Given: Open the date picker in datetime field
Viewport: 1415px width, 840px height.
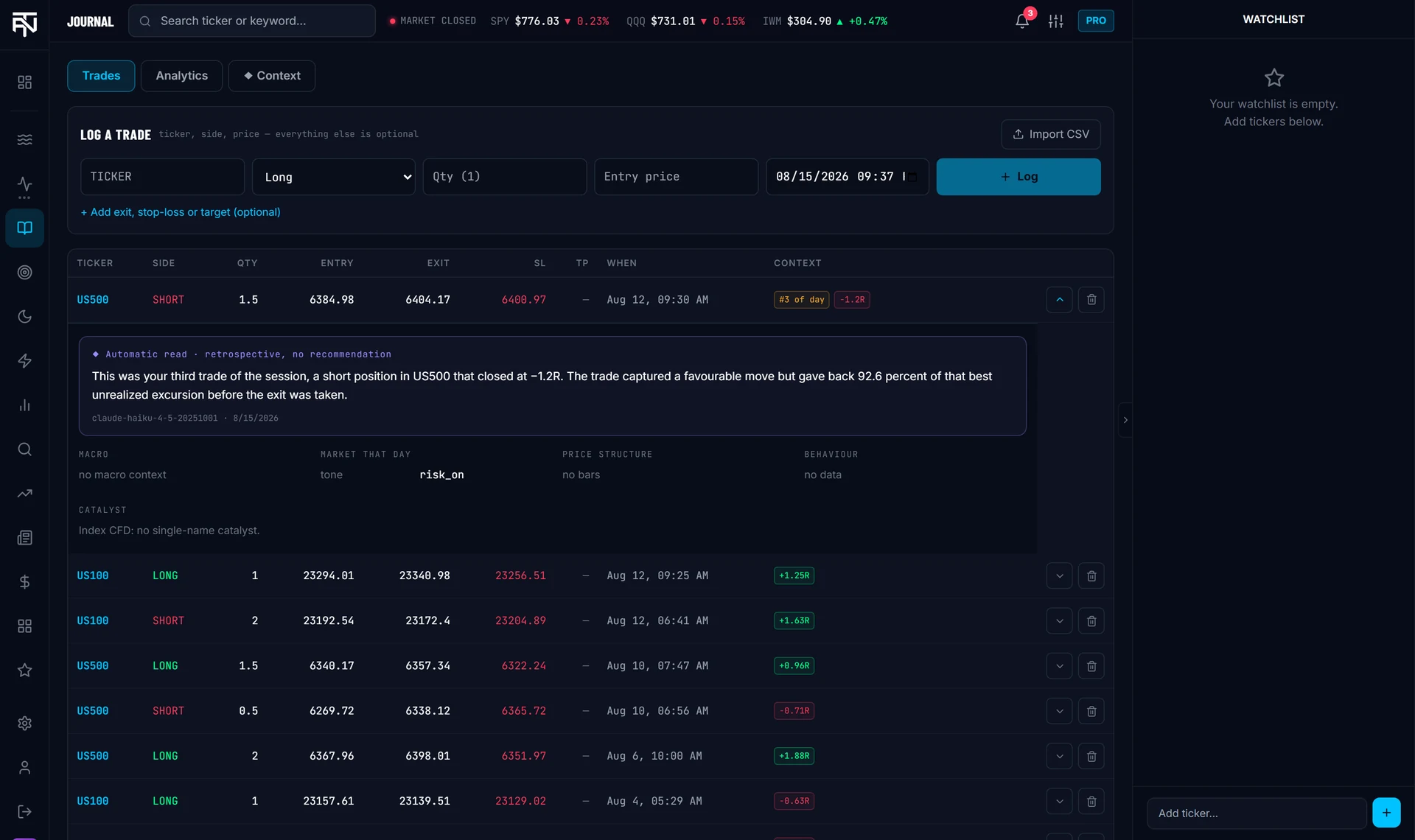Looking at the screenshot, I should pyautogui.click(x=912, y=177).
